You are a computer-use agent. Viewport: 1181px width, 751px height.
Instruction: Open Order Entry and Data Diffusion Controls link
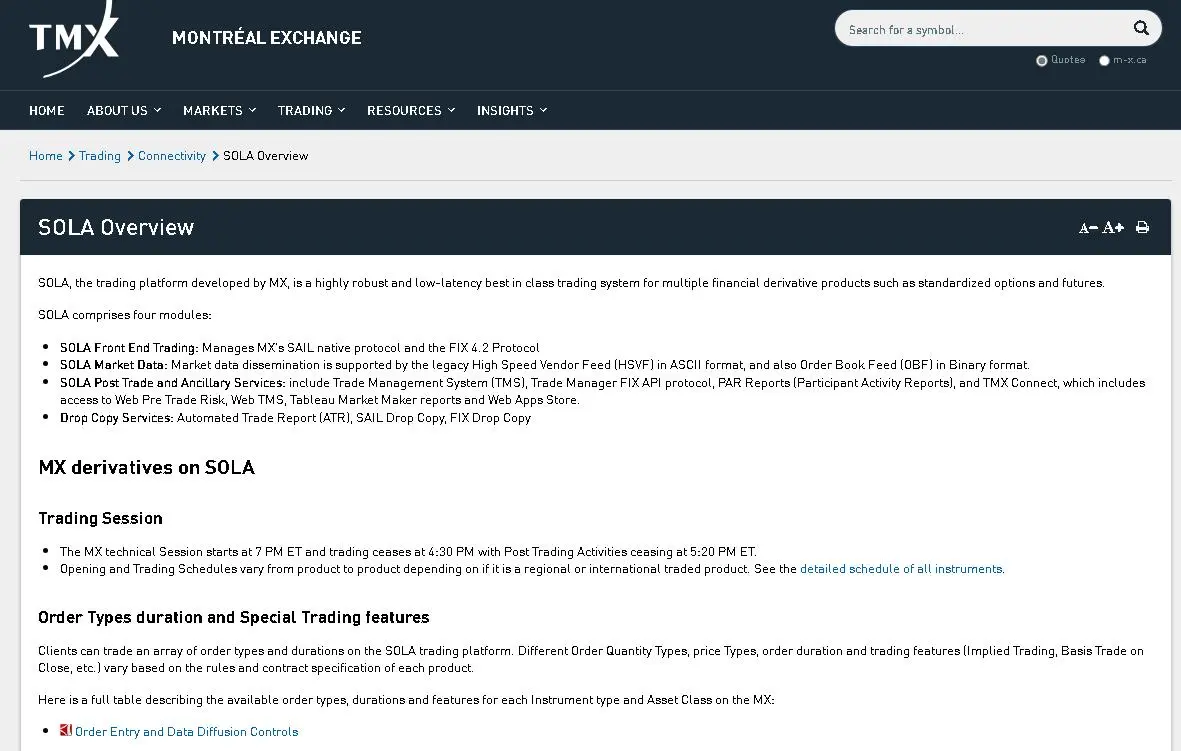(x=187, y=731)
